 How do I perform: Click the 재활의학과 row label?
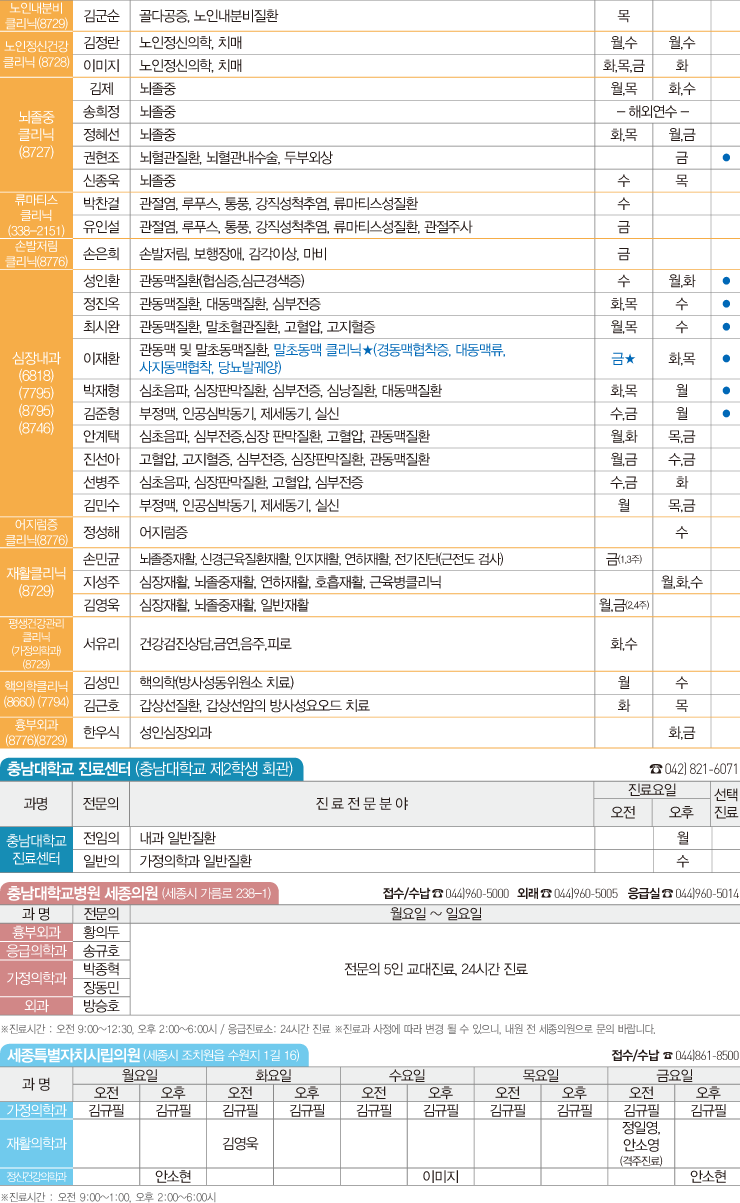(37, 1143)
